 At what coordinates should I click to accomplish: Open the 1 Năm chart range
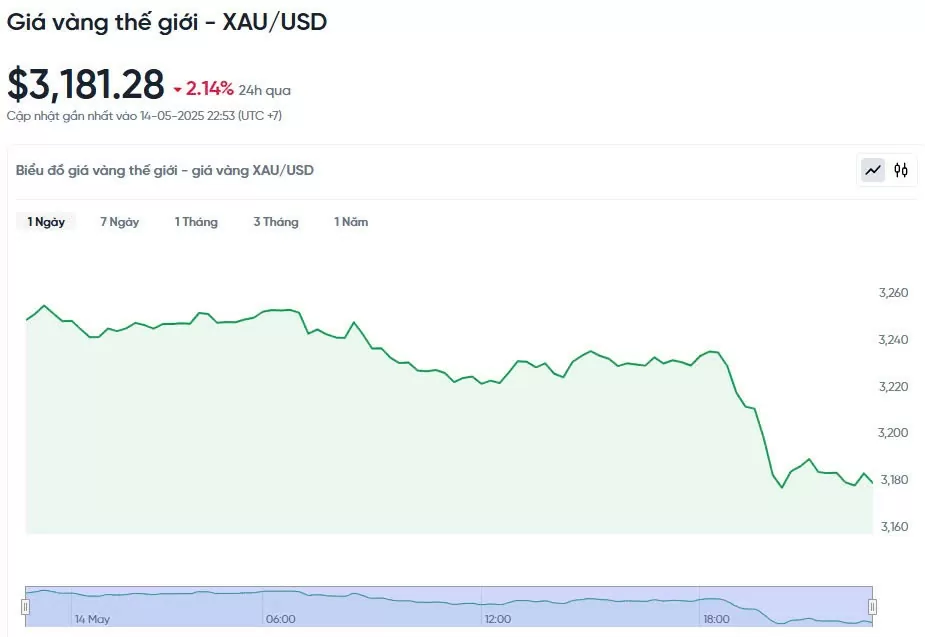pos(351,222)
